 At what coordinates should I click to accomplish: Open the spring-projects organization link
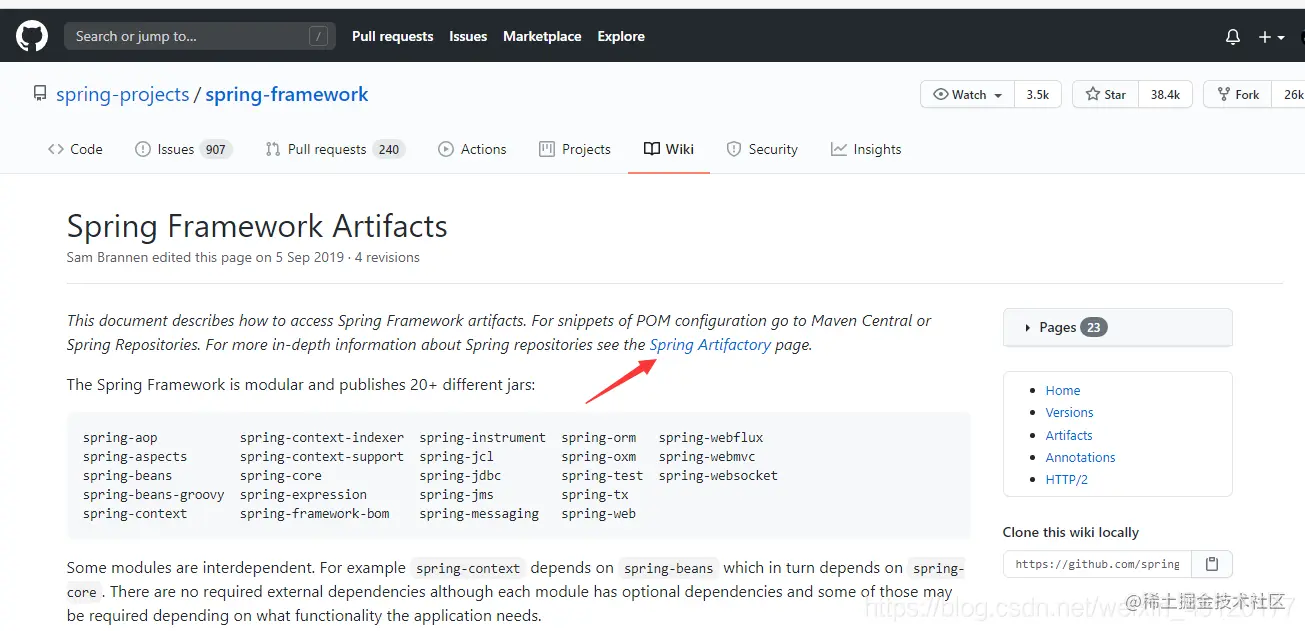[x=122, y=94]
